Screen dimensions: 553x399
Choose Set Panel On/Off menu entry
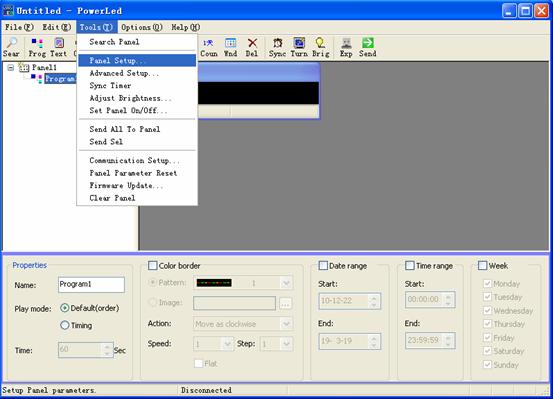(137, 110)
